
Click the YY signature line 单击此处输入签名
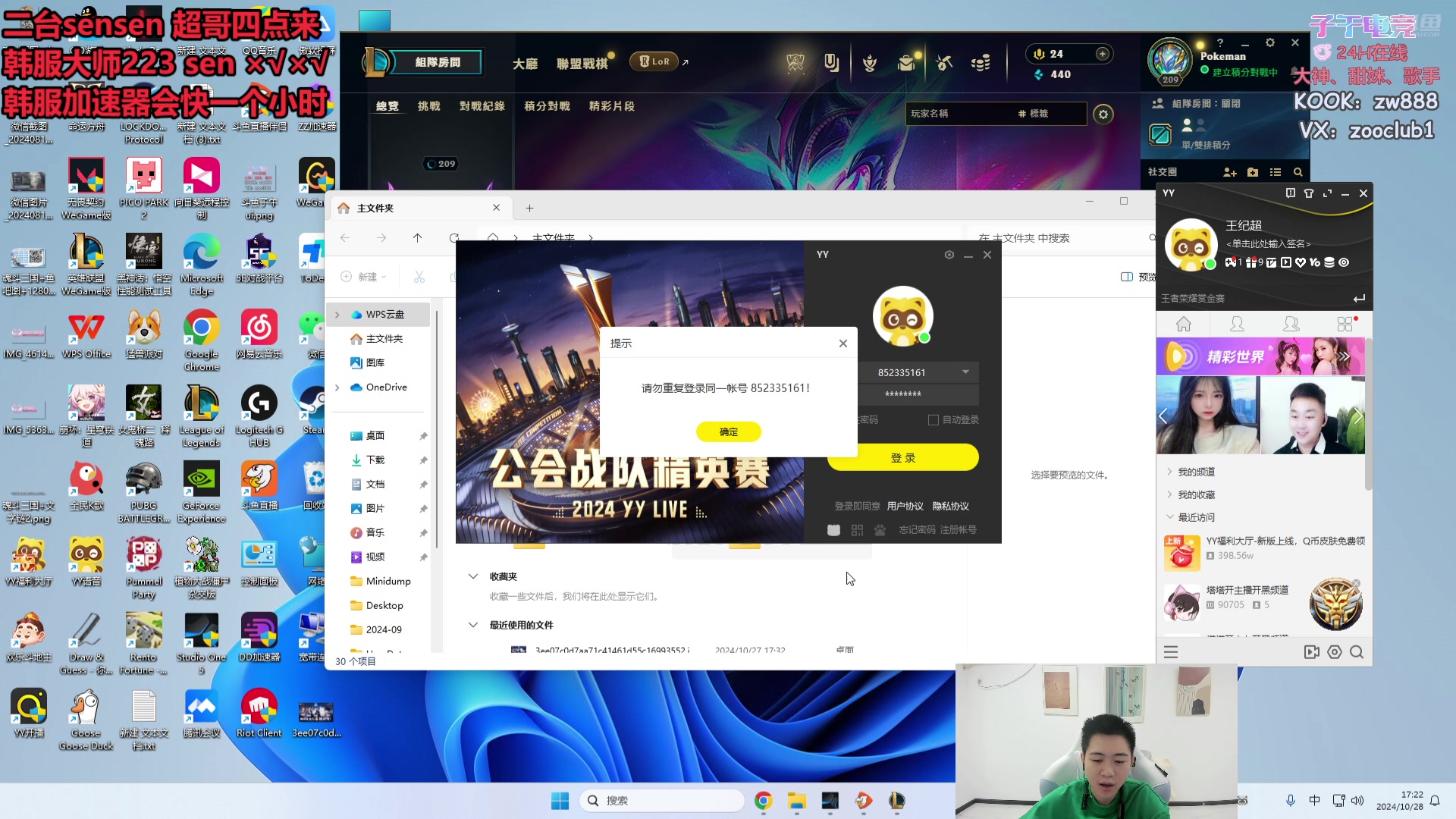click(x=1268, y=243)
